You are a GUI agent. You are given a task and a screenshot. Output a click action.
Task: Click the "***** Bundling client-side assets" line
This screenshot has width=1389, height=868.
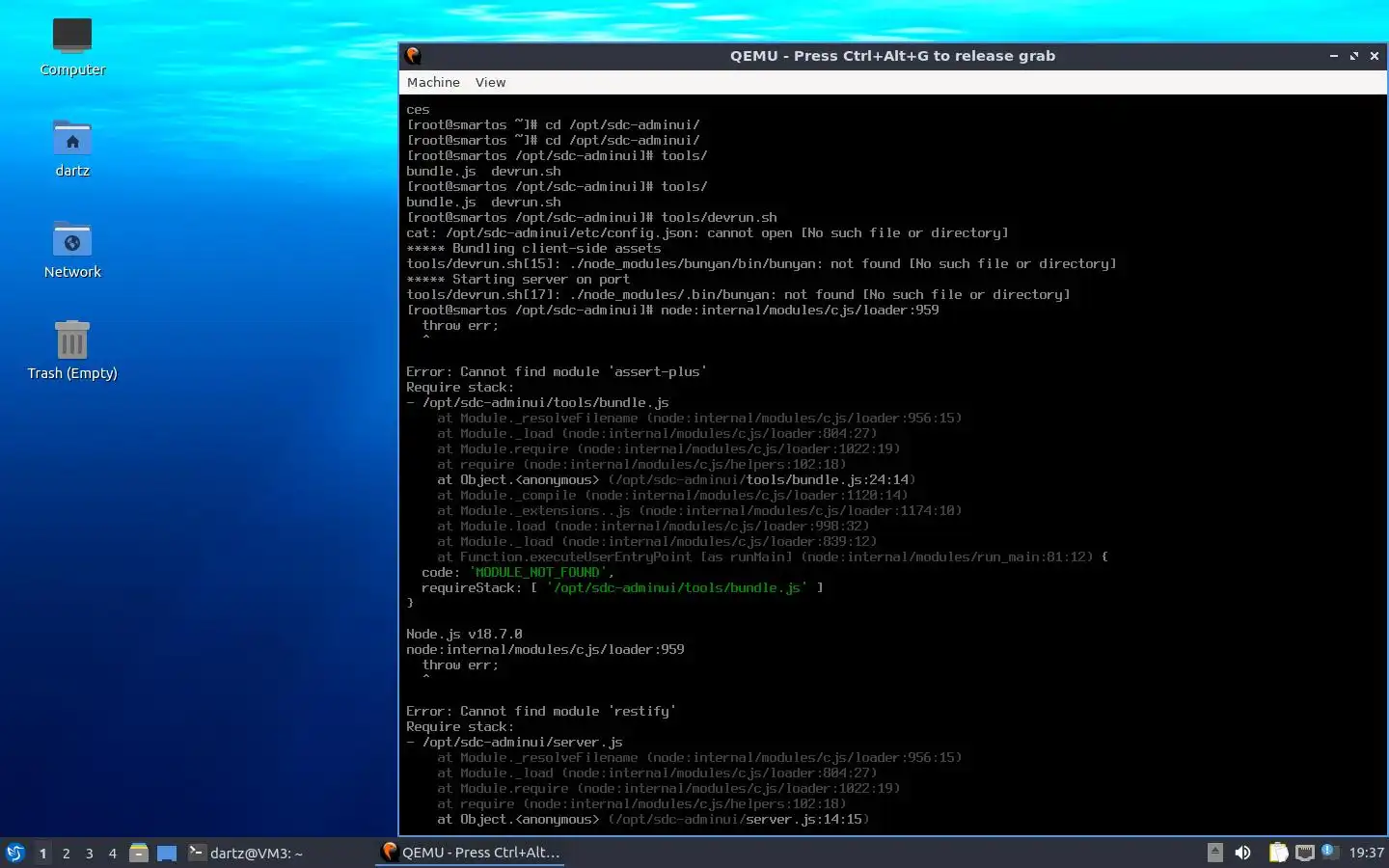coord(533,248)
